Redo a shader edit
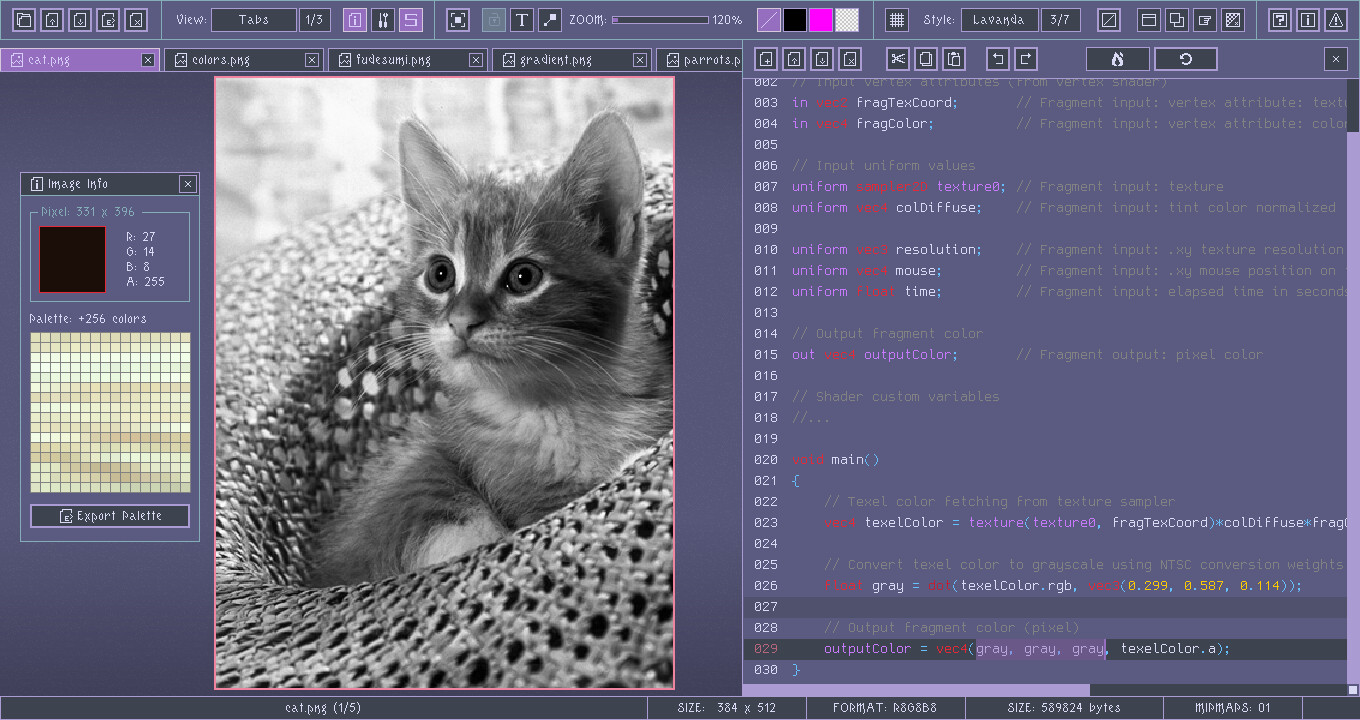 [x=1025, y=58]
